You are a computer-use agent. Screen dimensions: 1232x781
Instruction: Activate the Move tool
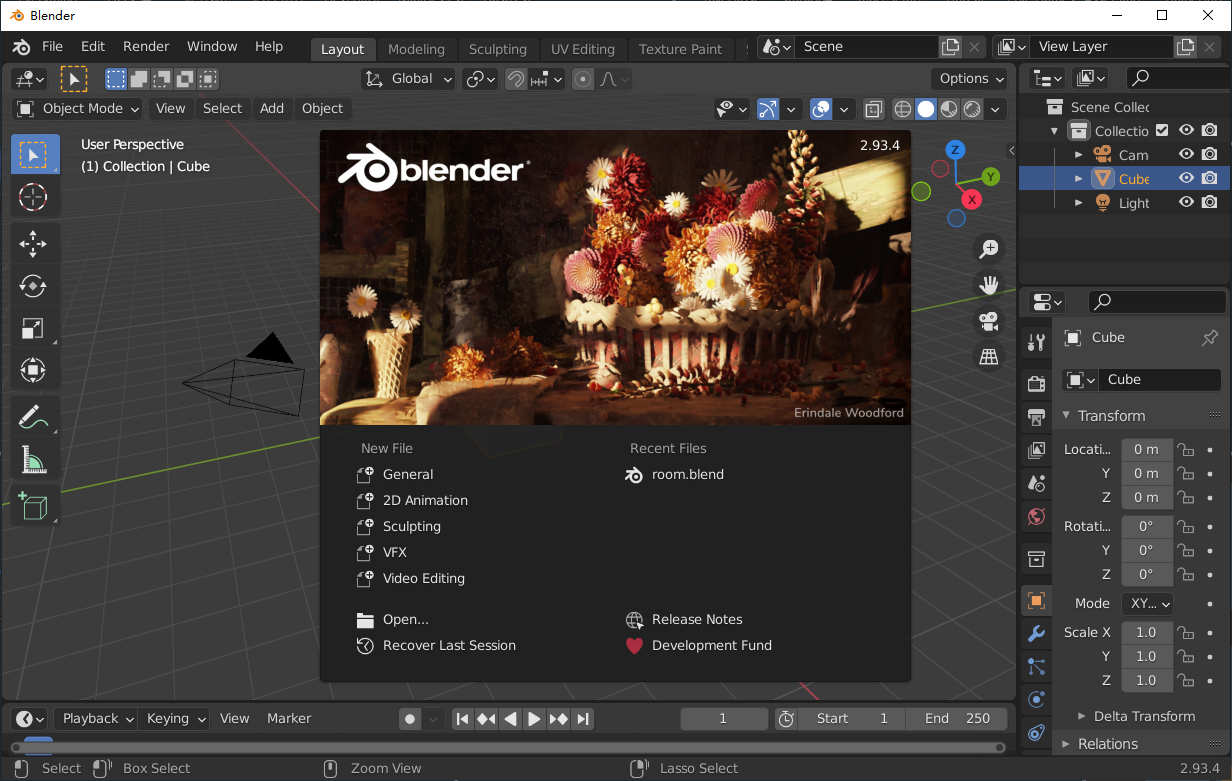(x=33, y=244)
